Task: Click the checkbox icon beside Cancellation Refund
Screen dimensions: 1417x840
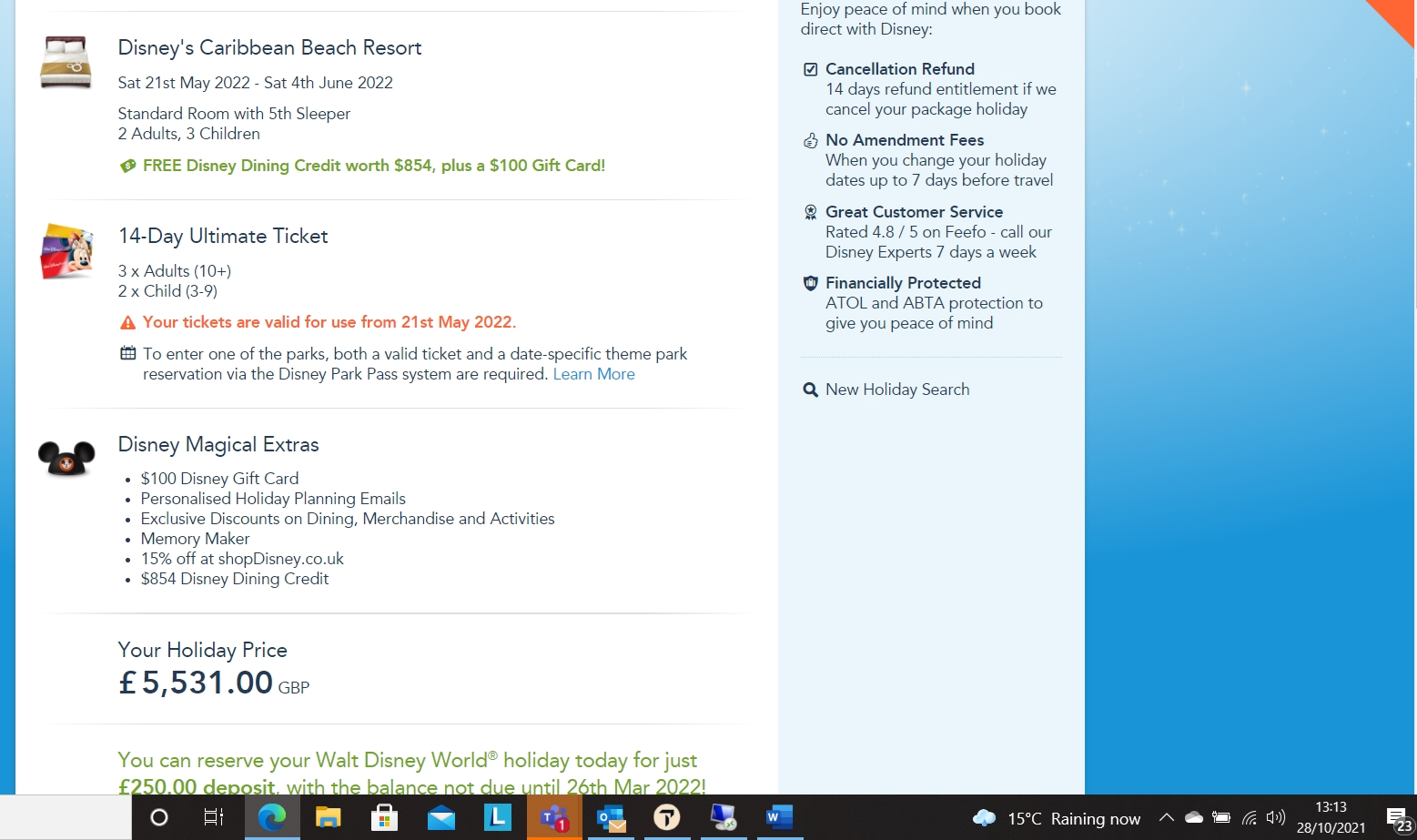Action: pyautogui.click(x=810, y=69)
